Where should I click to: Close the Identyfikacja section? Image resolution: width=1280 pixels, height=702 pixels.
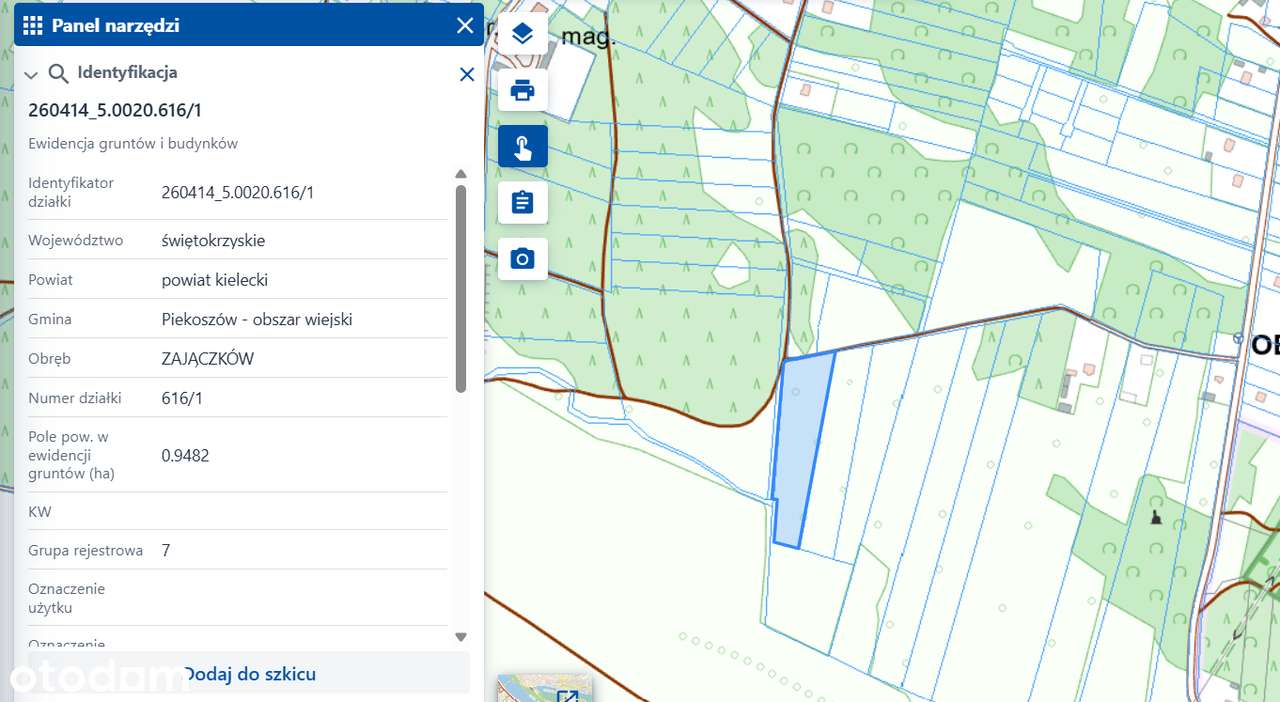click(466, 74)
